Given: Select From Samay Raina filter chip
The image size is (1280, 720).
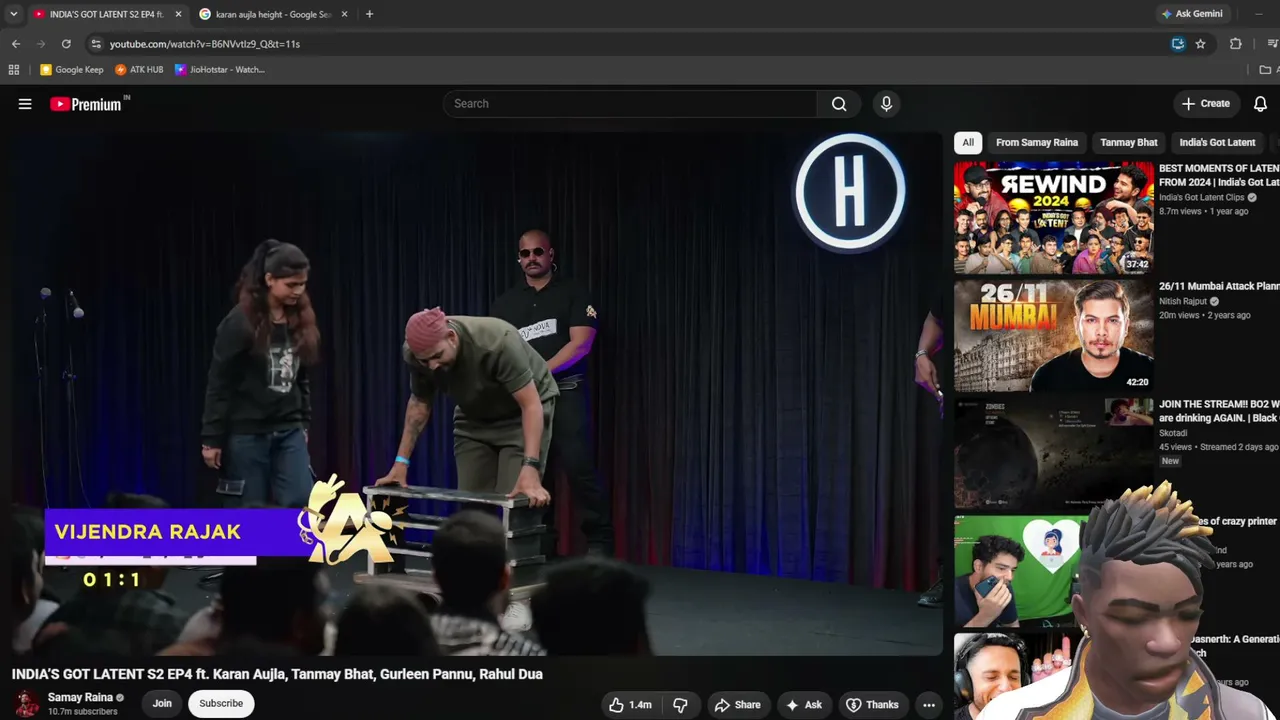Looking at the screenshot, I should click(x=1037, y=143).
